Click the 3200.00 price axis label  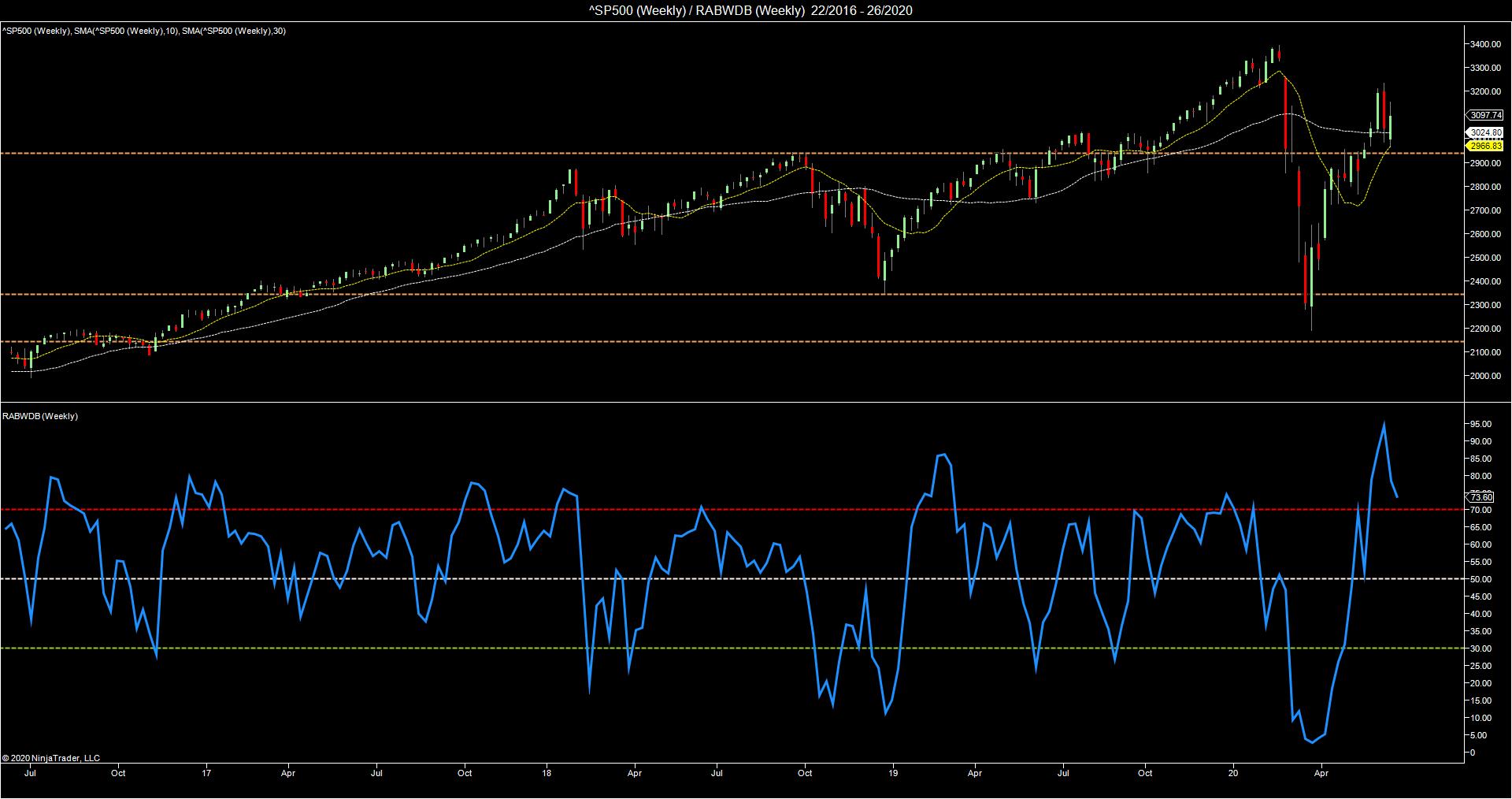click(x=1484, y=92)
